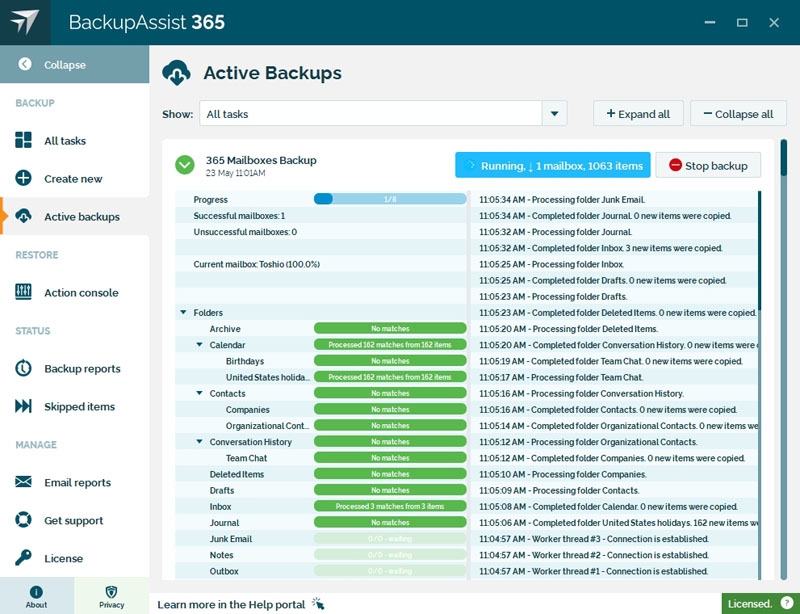800x614 pixels.
Task: Select the Deleted Items folder row
Action: (x=320, y=474)
